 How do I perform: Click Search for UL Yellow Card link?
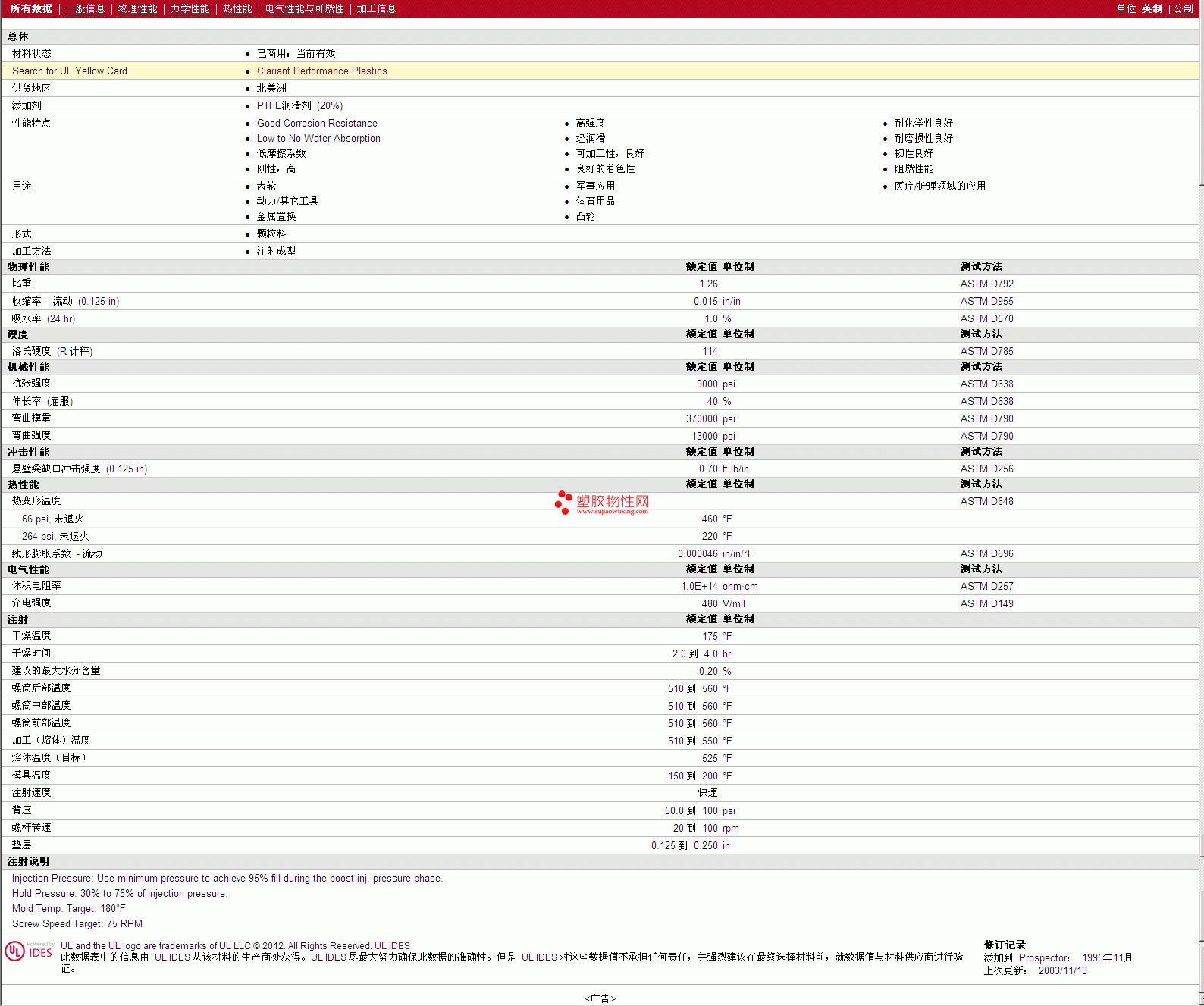point(70,71)
